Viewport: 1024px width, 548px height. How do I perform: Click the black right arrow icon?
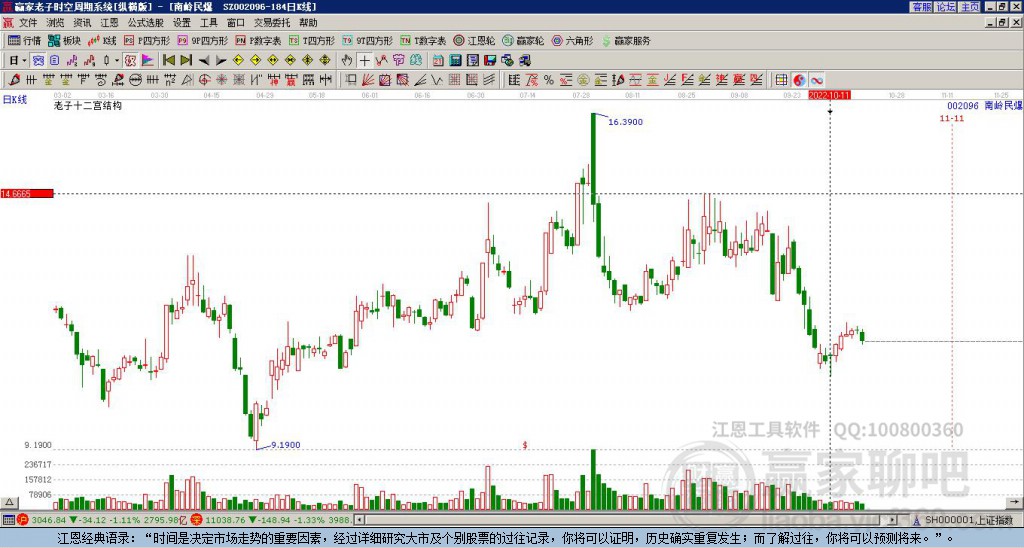[x=221, y=61]
